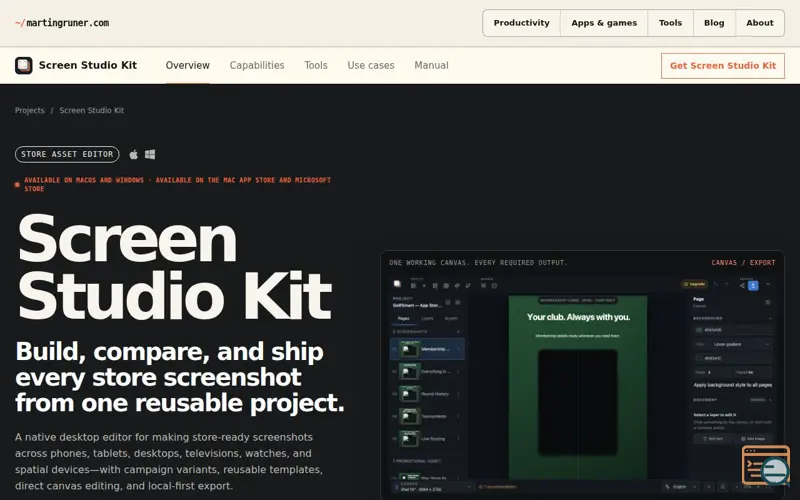Collapse the Background section chevron
Screen dimensions: 800x500
click(770, 318)
